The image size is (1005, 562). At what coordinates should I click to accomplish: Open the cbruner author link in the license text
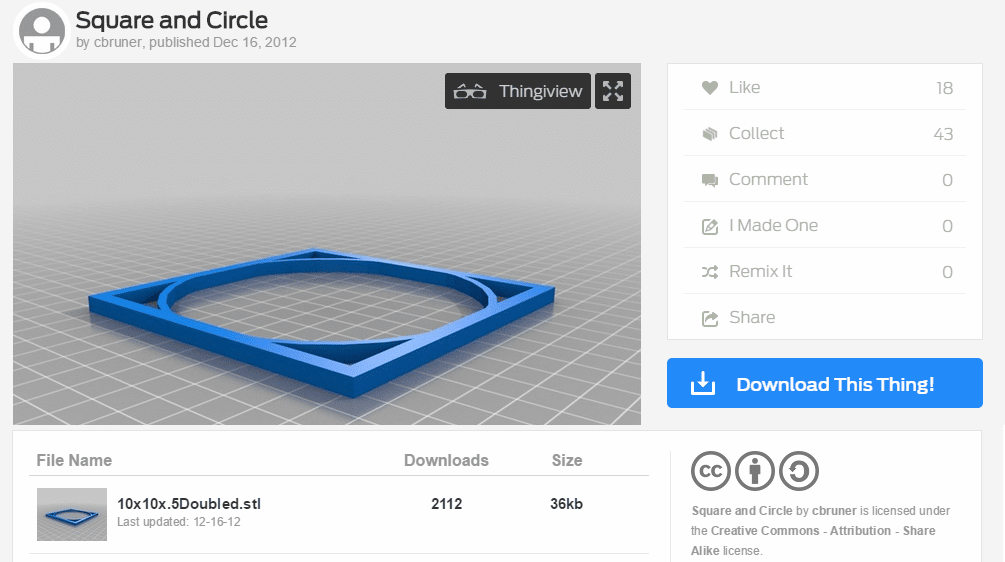[x=834, y=511]
